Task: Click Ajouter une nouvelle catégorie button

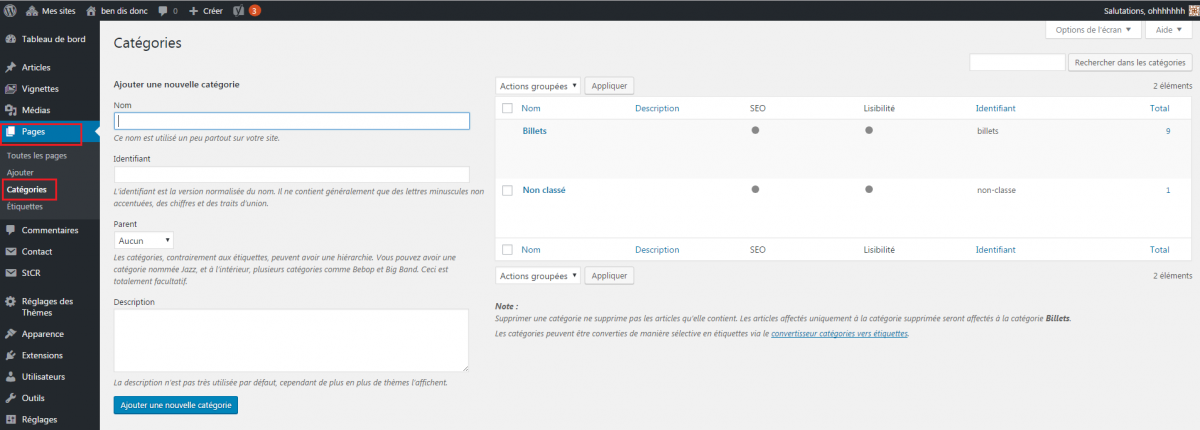Action: point(176,405)
